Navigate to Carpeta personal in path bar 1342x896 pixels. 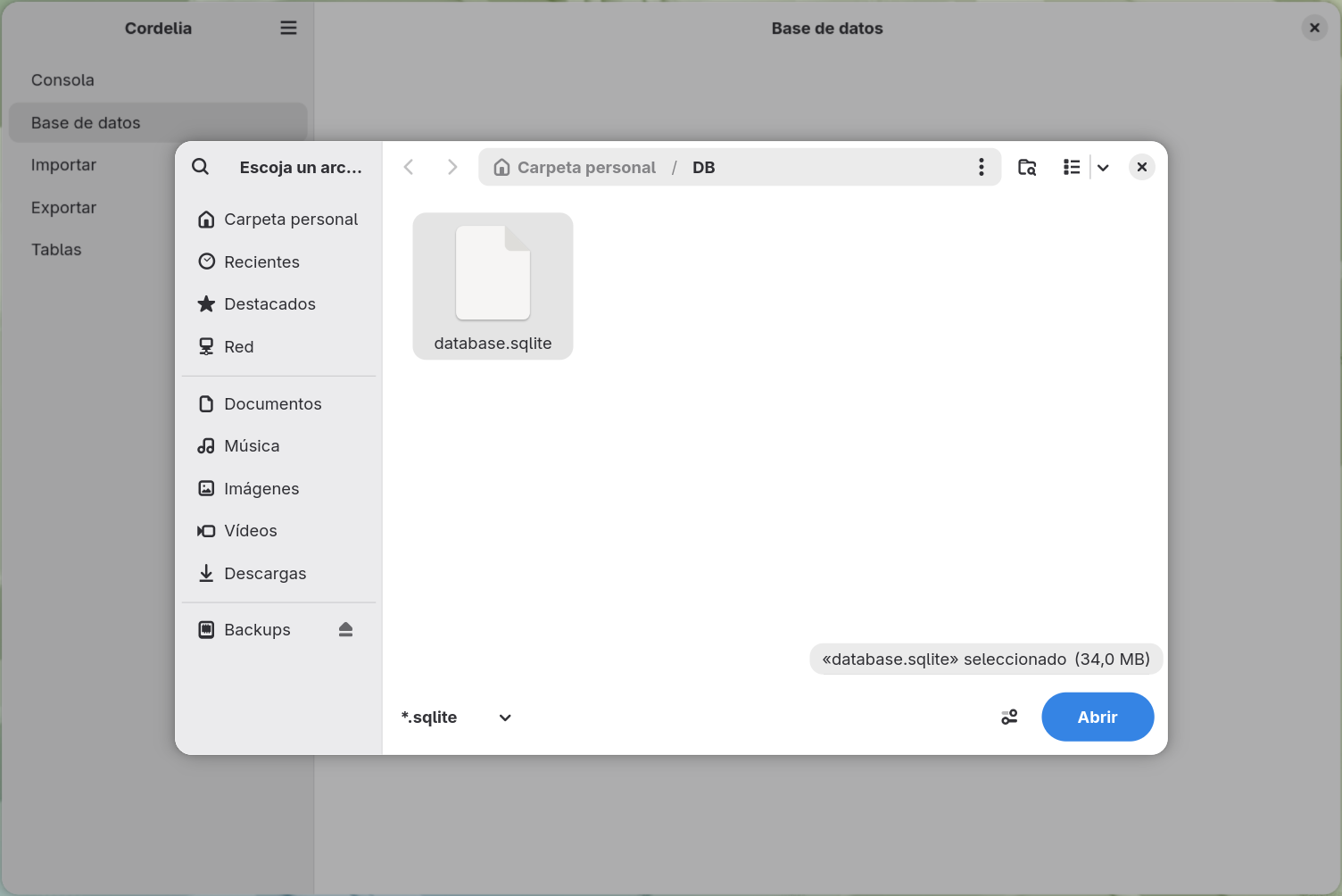point(576,167)
